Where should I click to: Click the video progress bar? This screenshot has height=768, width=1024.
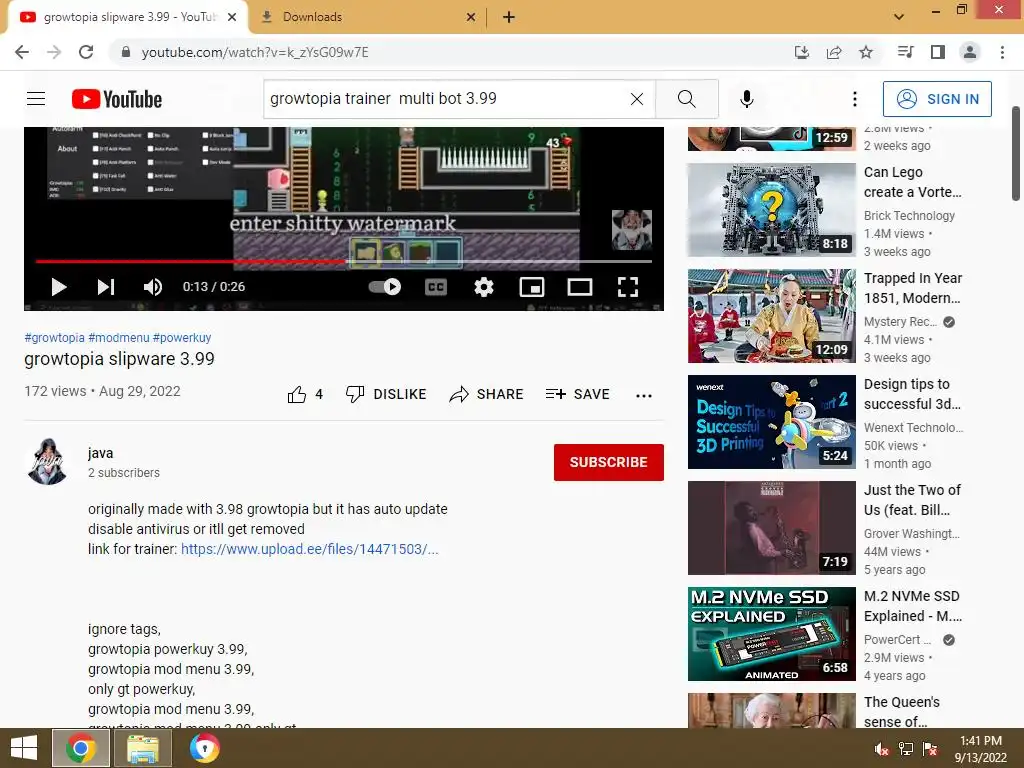coord(344,261)
